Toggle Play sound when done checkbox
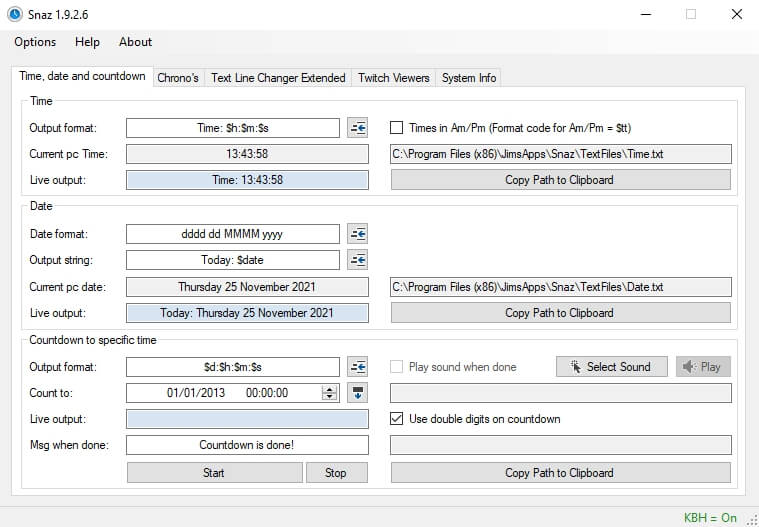Screen dimensions: 759x527 tap(396, 367)
